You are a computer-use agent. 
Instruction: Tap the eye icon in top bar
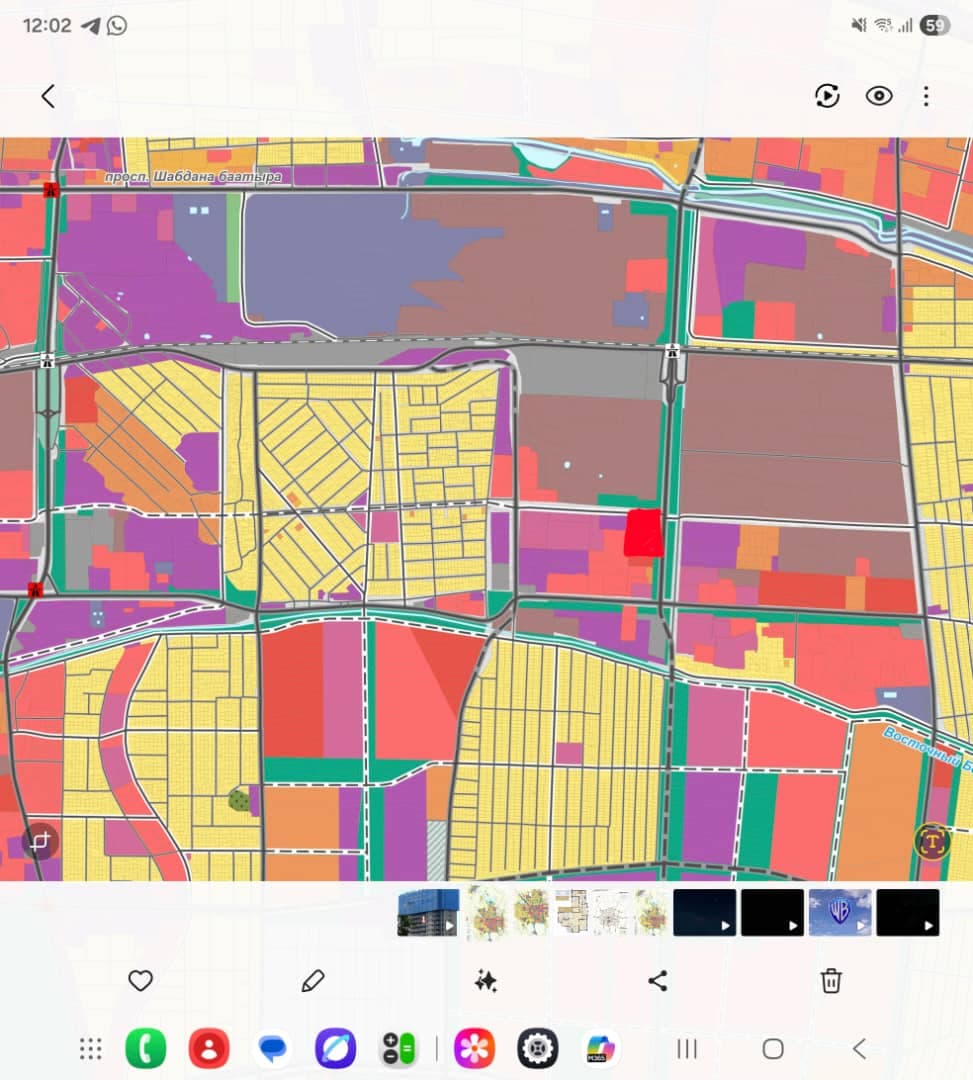(x=879, y=96)
